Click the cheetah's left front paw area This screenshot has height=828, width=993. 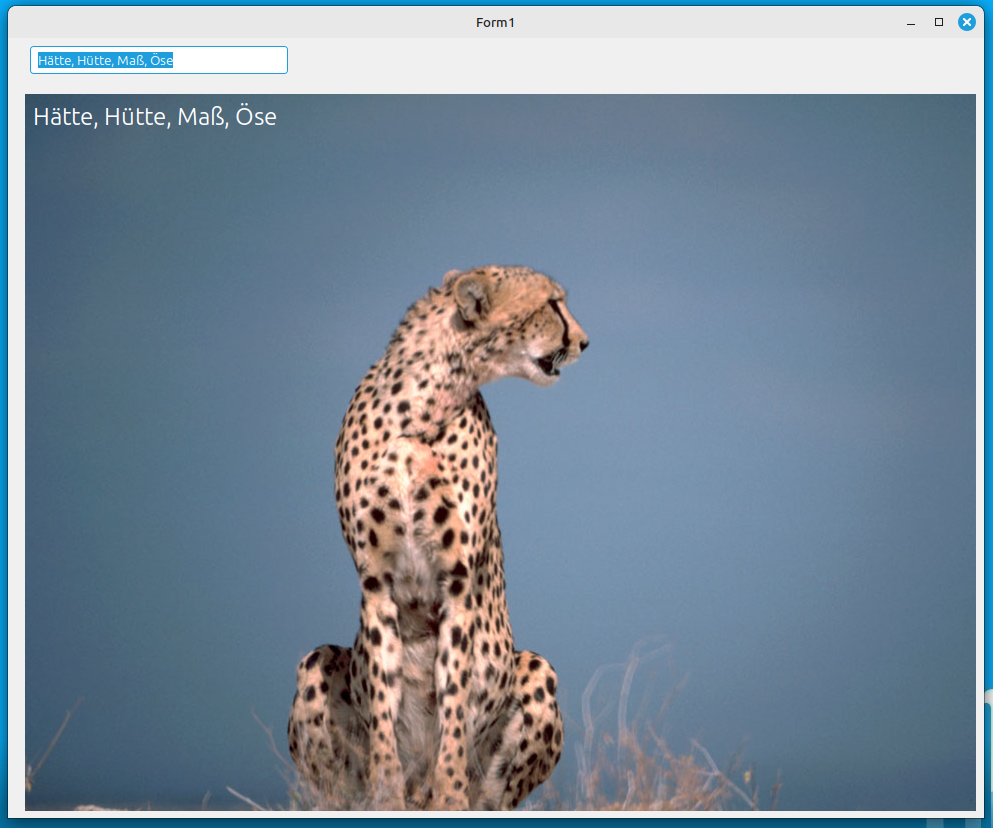pyautogui.click(x=386, y=779)
